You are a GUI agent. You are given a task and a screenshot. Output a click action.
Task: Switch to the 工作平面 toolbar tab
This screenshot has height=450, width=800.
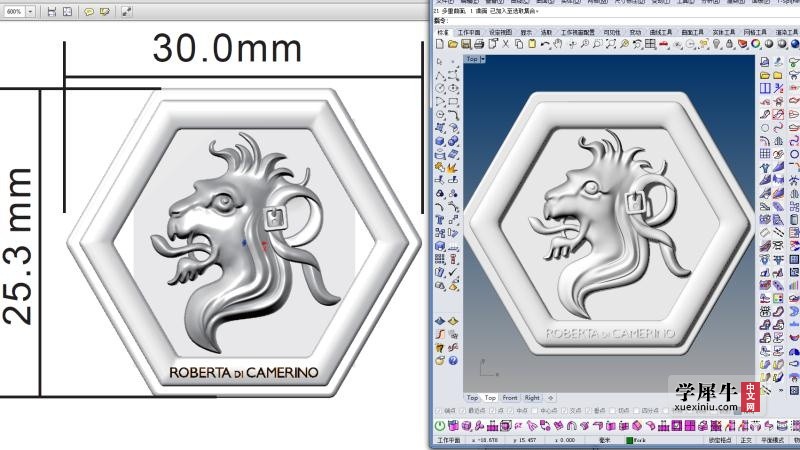click(468, 32)
